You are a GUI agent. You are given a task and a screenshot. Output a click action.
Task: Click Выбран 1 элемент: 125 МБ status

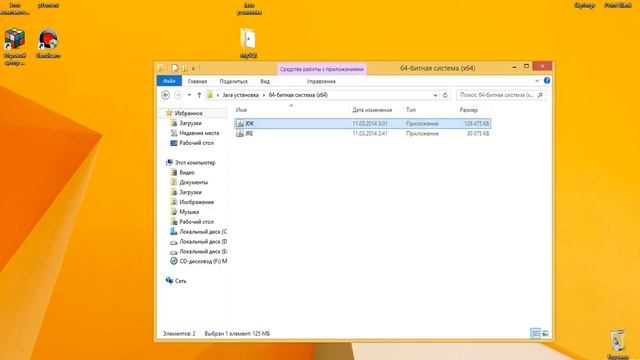237,333
